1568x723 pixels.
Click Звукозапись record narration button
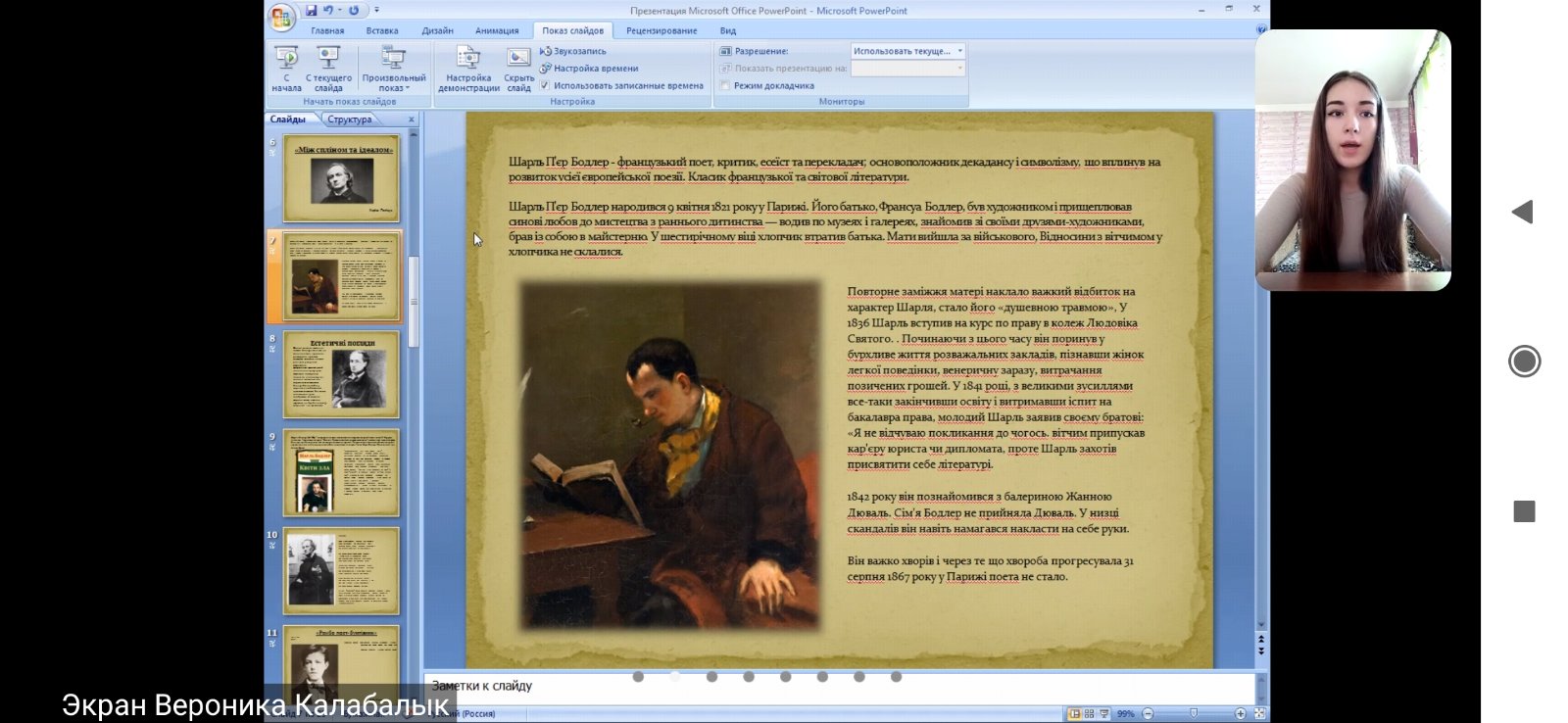point(573,51)
